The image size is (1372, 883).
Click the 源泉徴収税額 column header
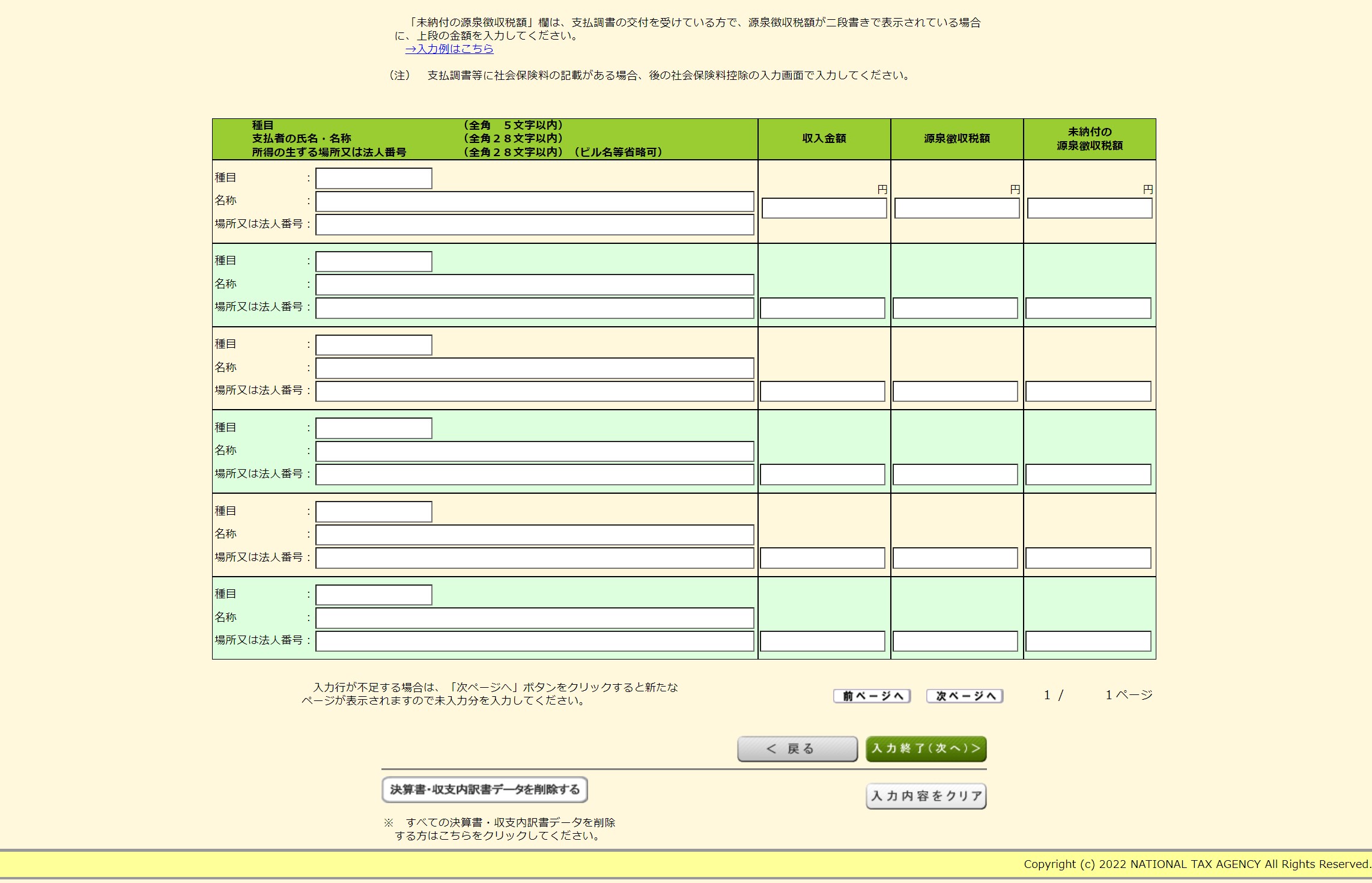click(x=957, y=139)
